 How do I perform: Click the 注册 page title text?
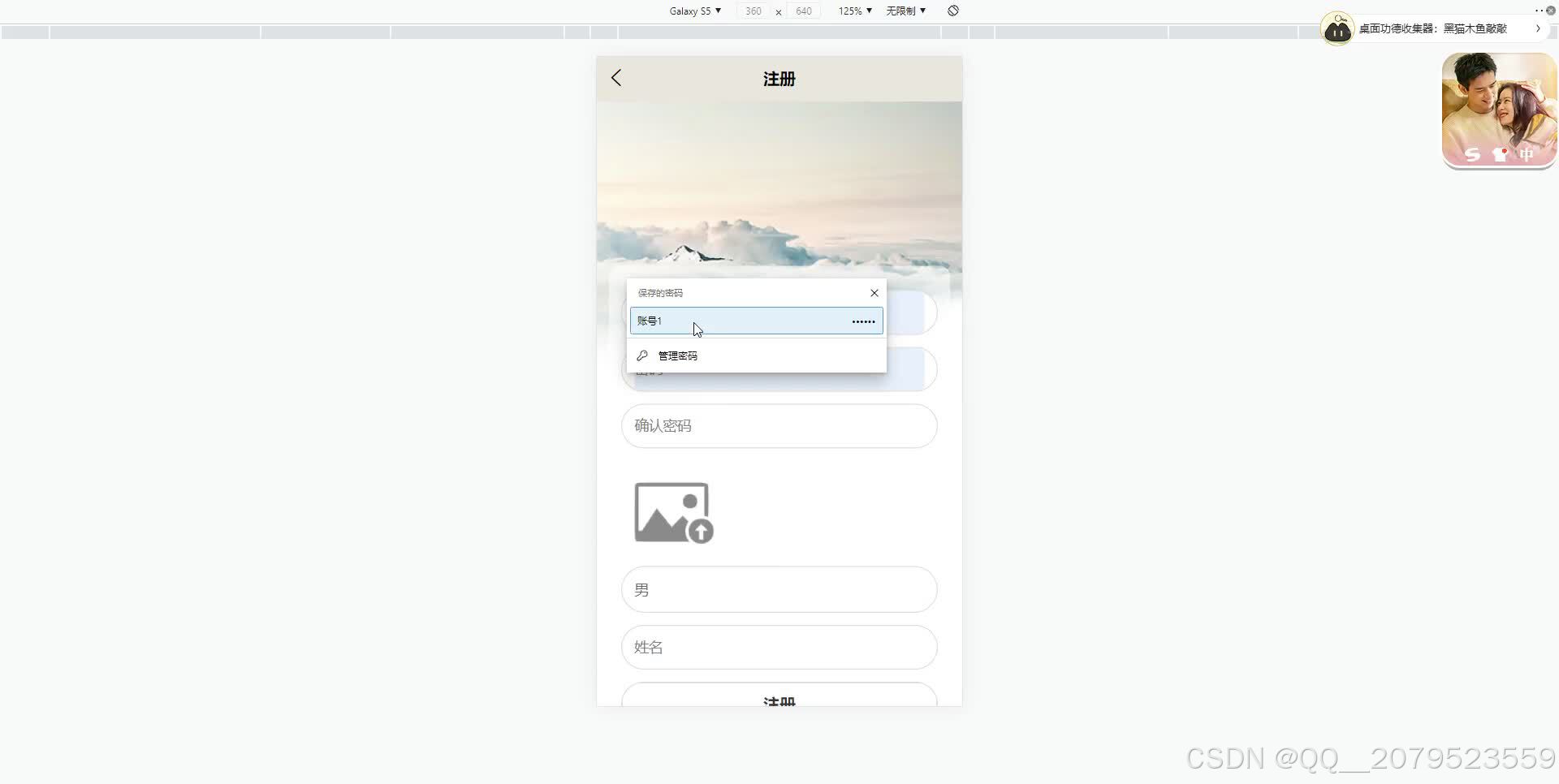coord(779,79)
